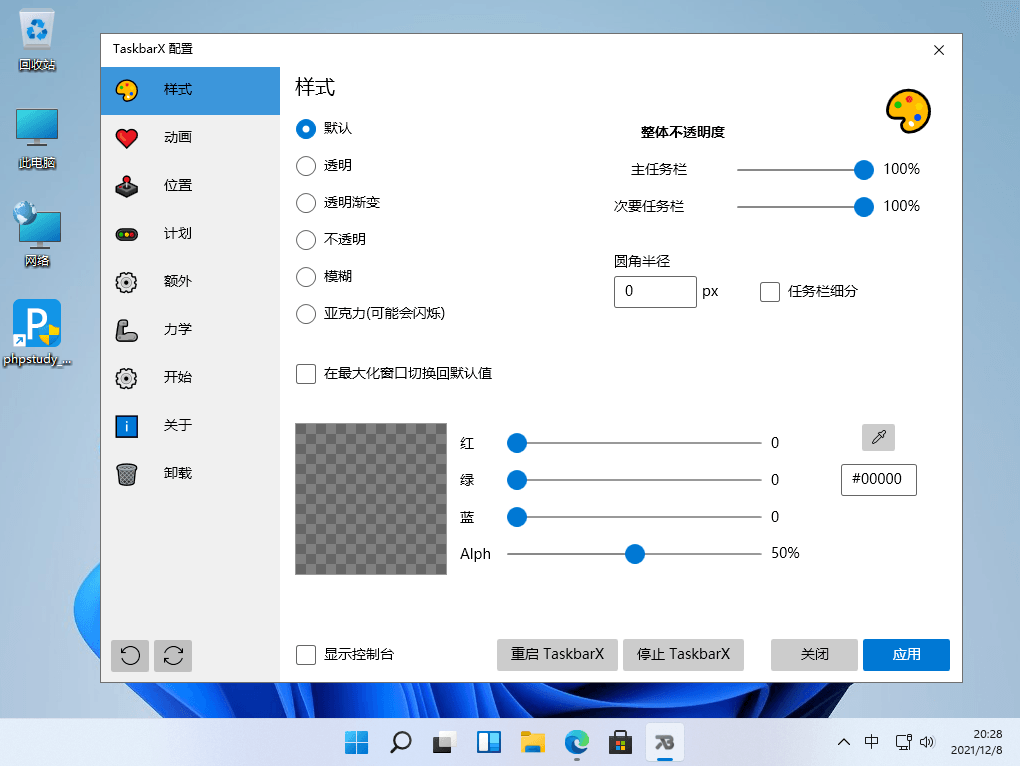Select the 模糊 radio button
This screenshot has height=766, width=1020.
coord(306,277)
